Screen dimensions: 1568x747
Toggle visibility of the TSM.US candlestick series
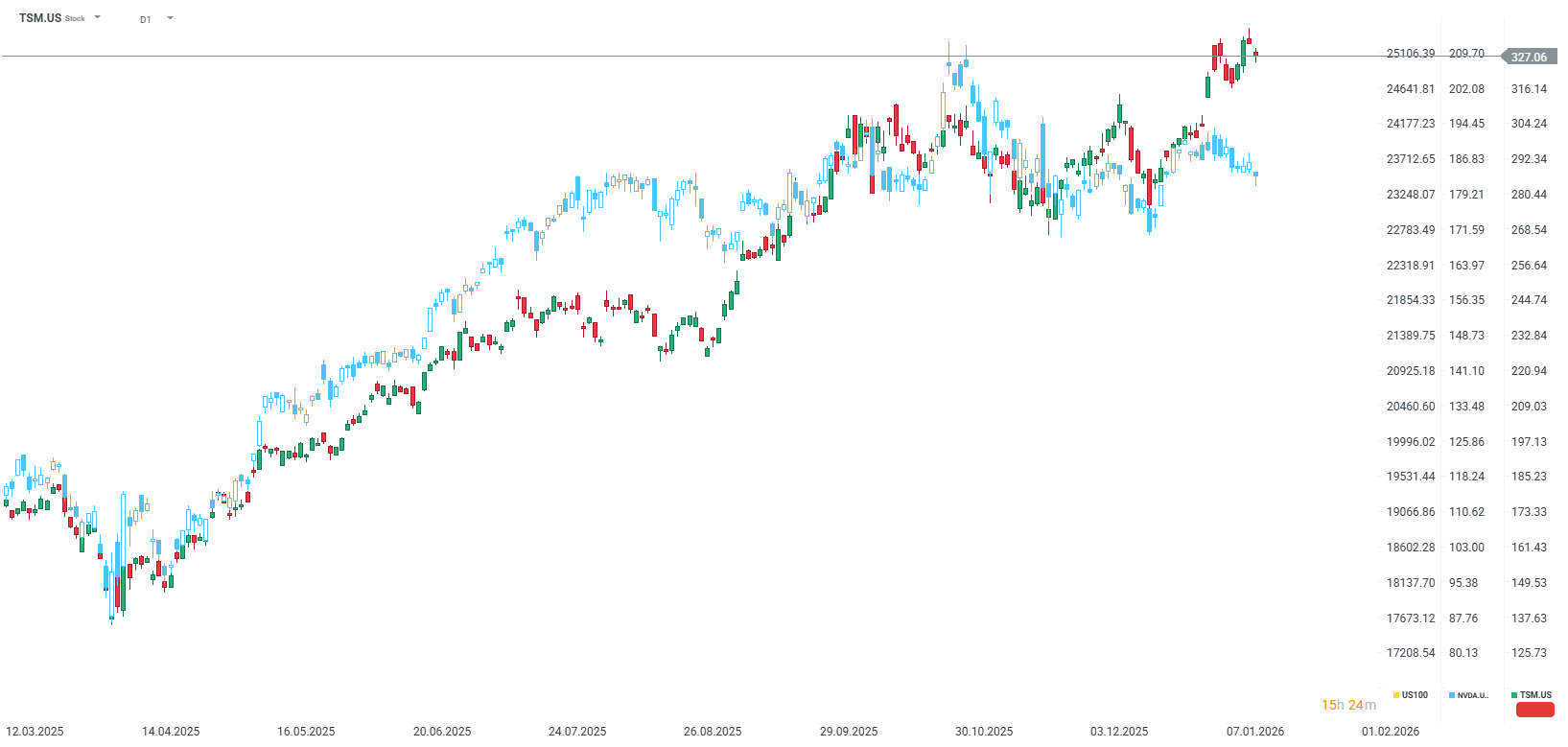[x=1534, y=694]
